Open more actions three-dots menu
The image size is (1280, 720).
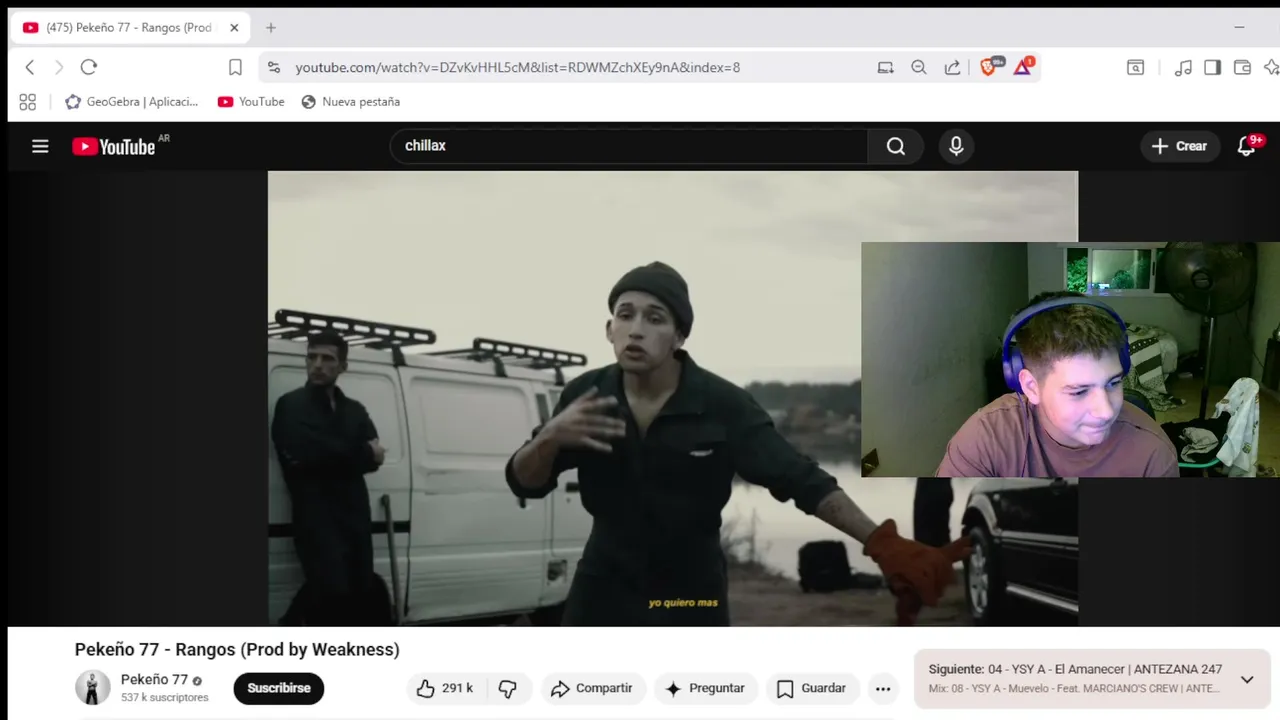(882, 688)
